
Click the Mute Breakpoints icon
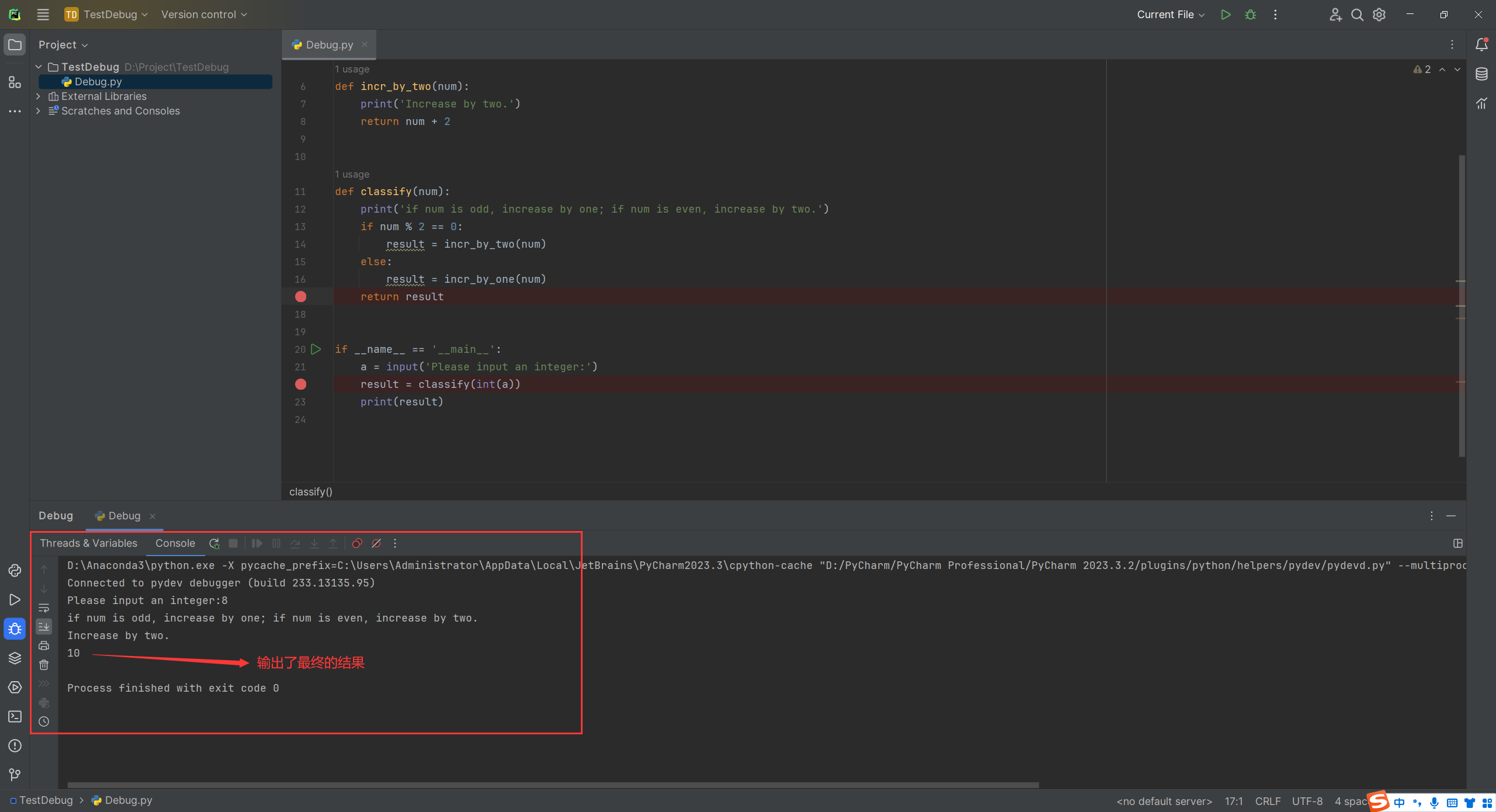(376, 543)
